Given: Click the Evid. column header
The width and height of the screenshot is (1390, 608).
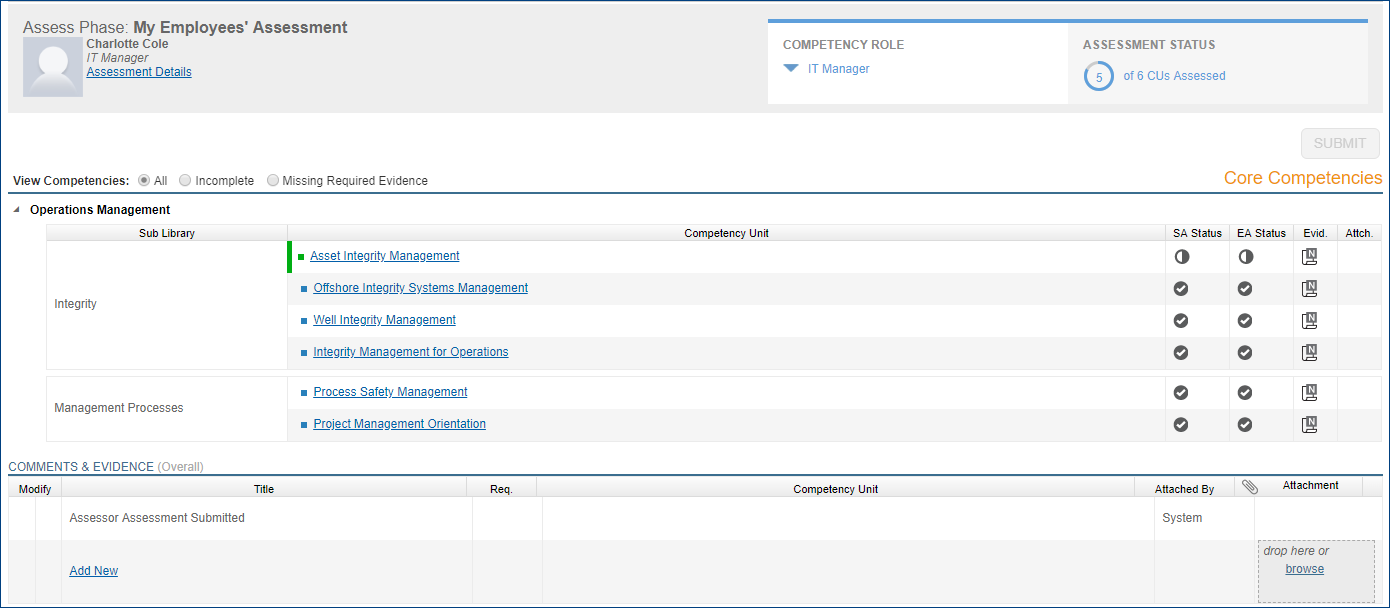Looking at the screenshot, I should pyautogui.click(x=1315, y=233).
